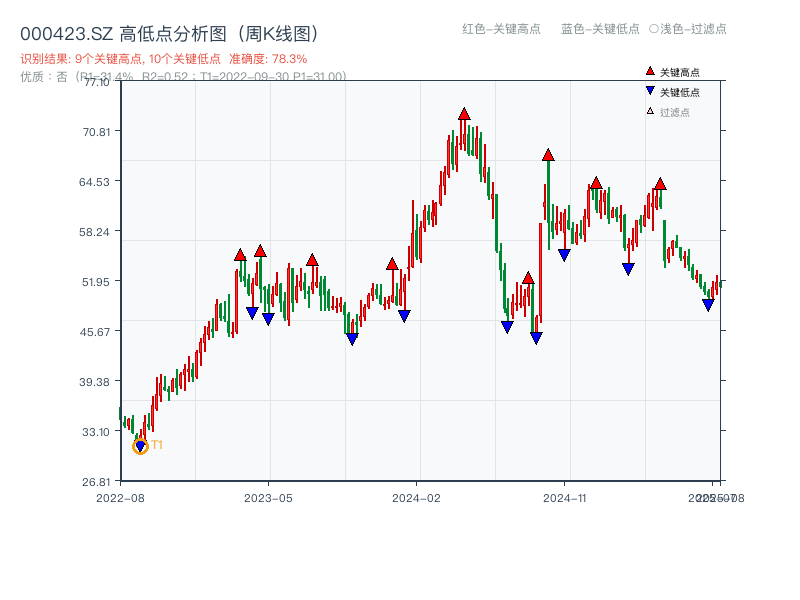800x600 pixels.
Task: Click the 26.81 y-axis label
Action: pyautogui.click(x=96, y=482)
